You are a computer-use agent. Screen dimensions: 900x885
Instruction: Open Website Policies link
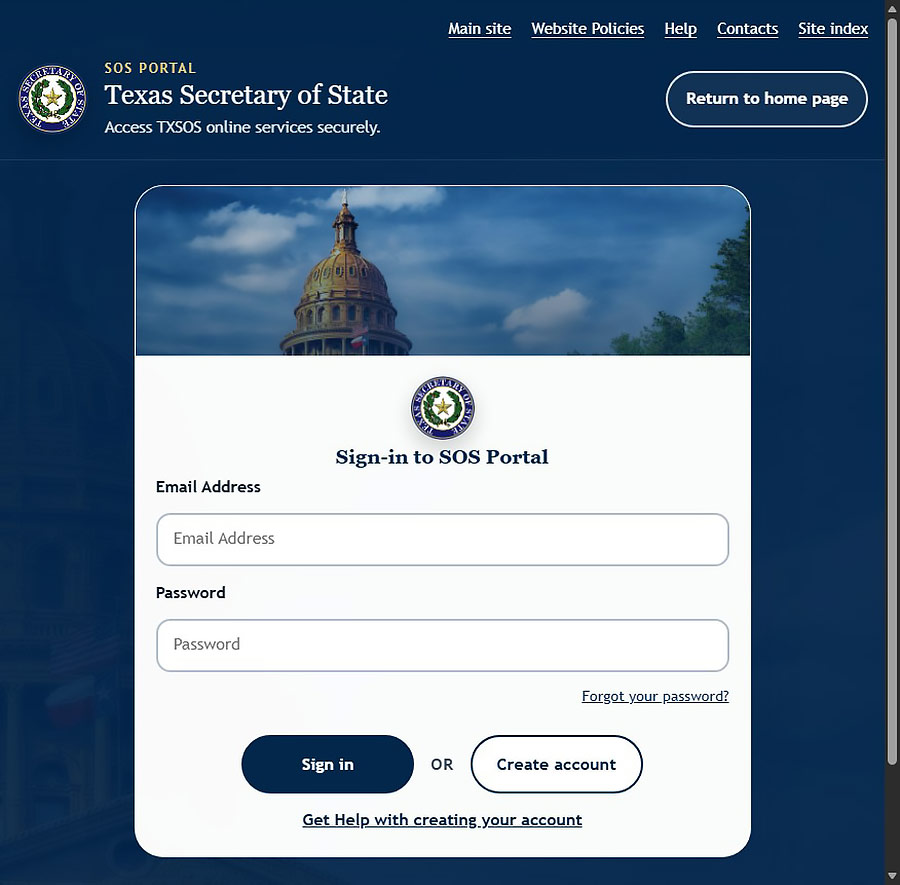click(x=587, y=29)
